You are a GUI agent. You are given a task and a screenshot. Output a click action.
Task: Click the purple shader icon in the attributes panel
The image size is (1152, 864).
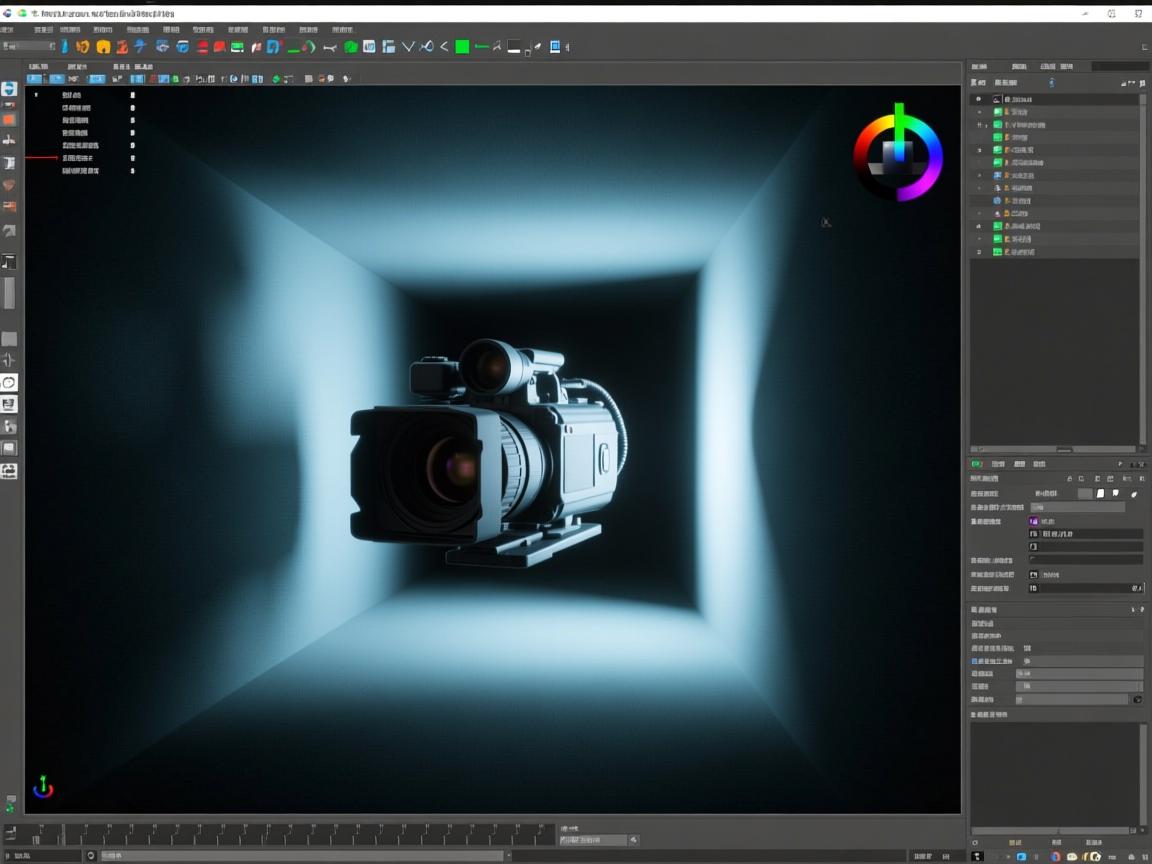[1033, 521]
